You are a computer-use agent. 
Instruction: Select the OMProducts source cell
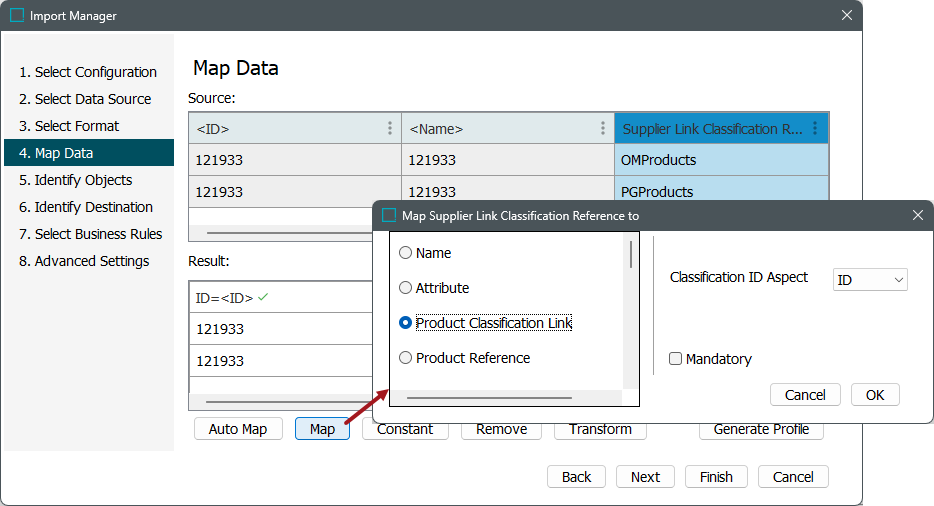[721, 160]
